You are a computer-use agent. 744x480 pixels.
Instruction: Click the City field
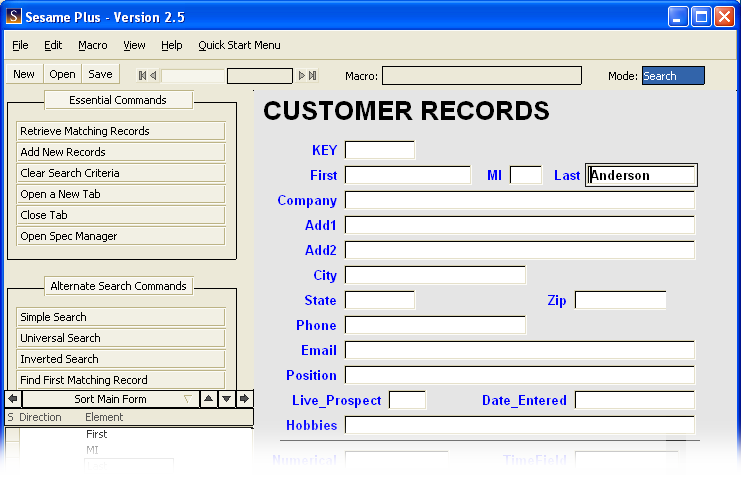(x=435, y=275)
